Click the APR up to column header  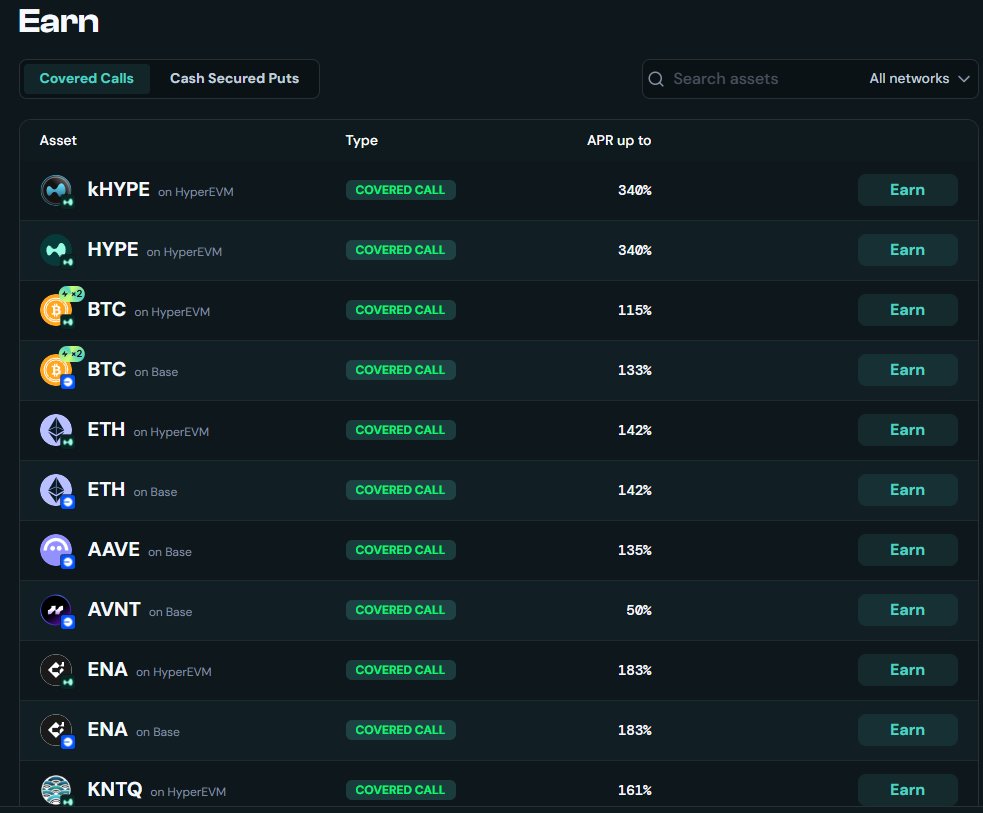point(619,140)
